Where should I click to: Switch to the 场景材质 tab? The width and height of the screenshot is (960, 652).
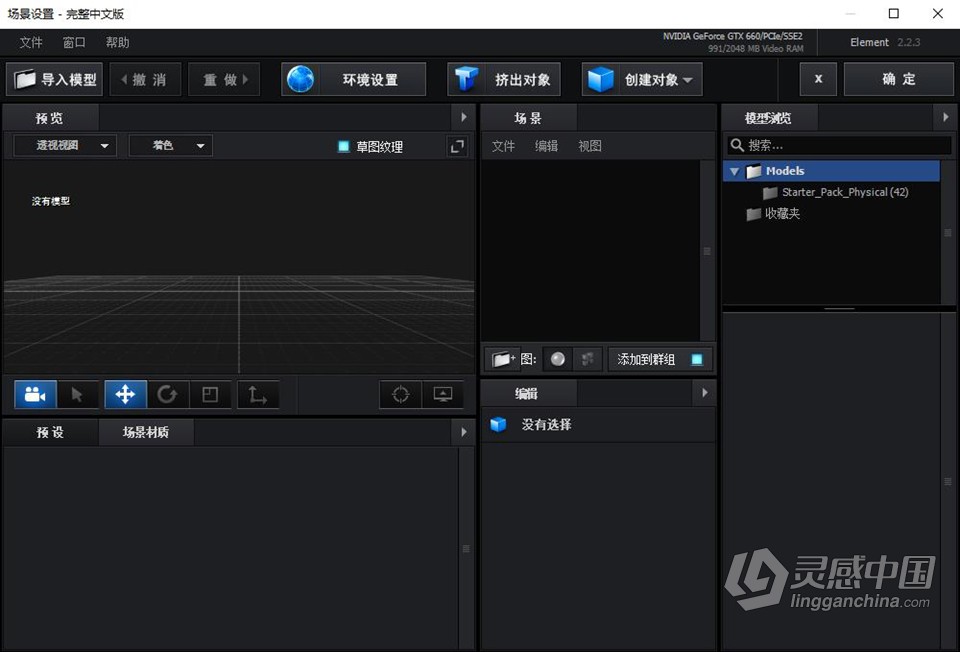[146, 432]
